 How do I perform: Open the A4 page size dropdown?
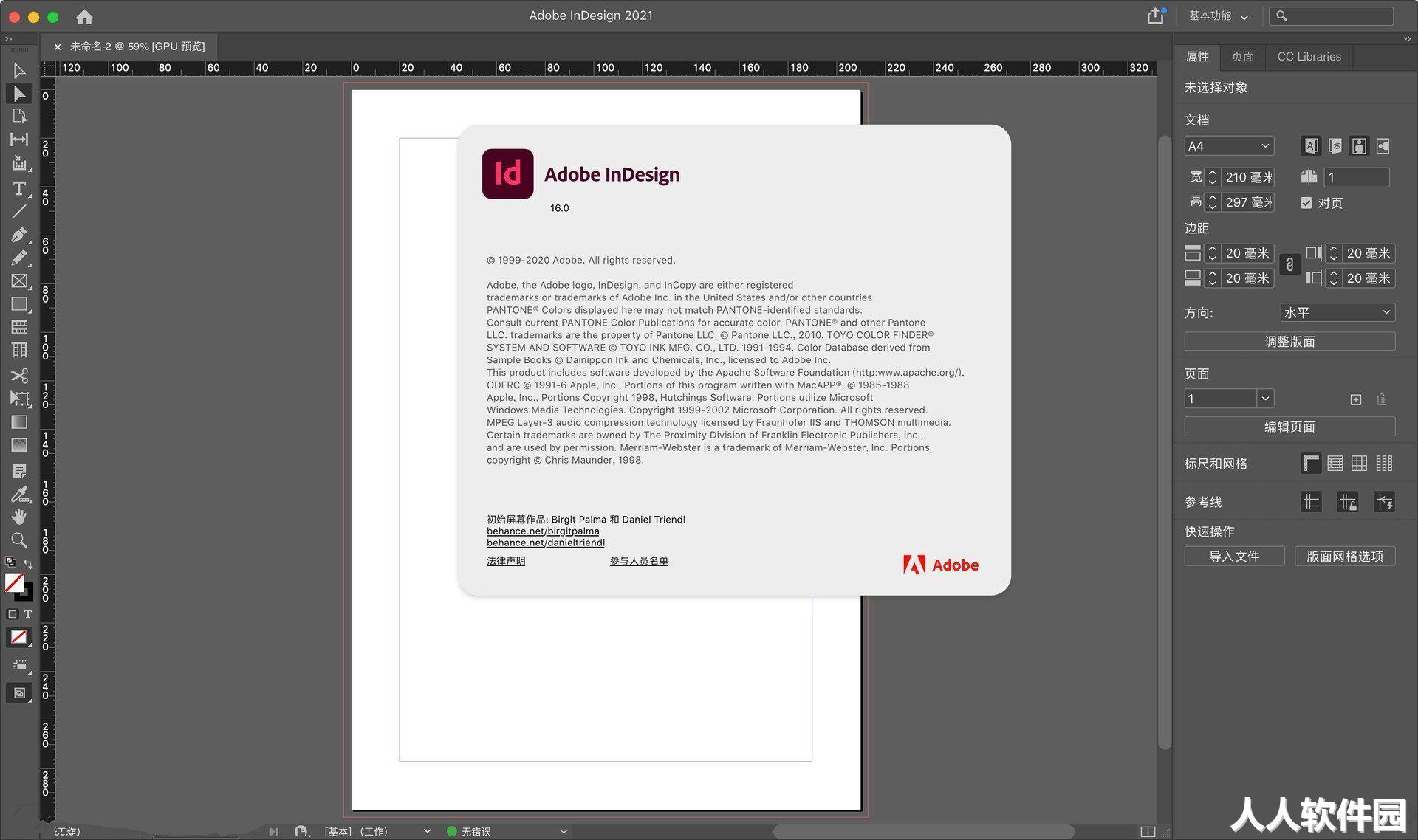(x=1229, y=146)
